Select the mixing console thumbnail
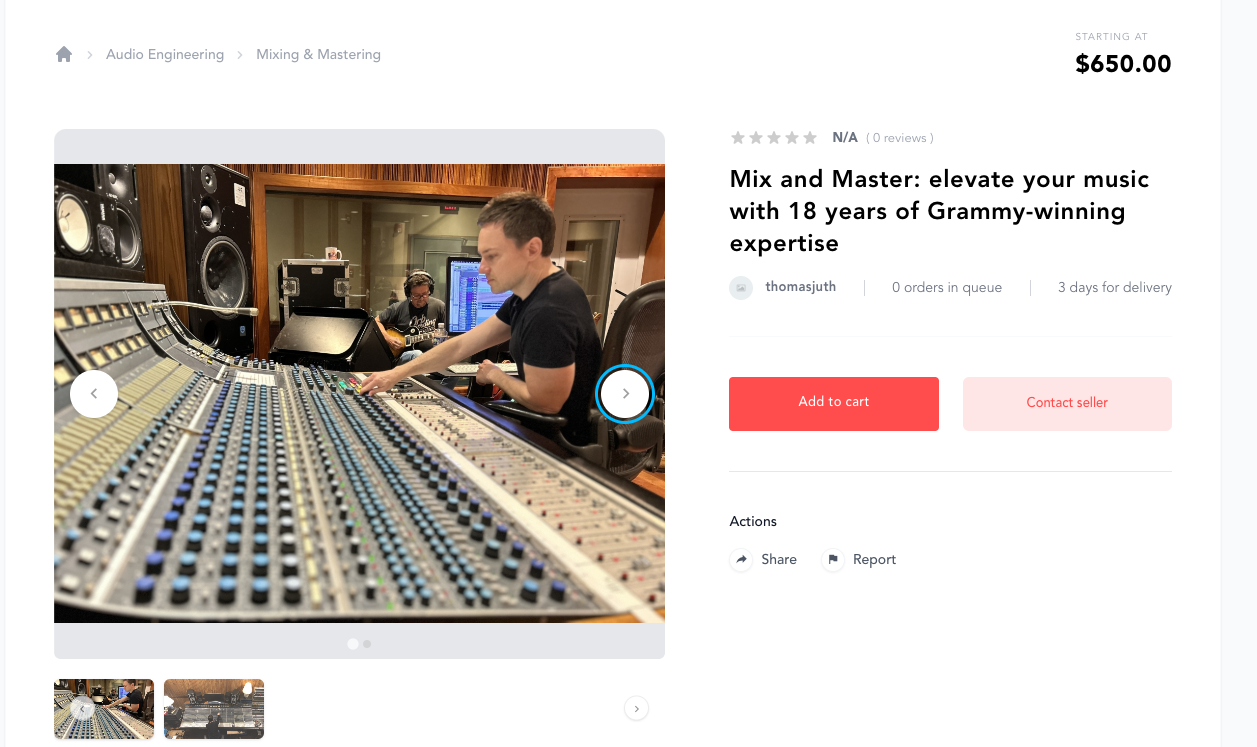 tap(104, 709)
